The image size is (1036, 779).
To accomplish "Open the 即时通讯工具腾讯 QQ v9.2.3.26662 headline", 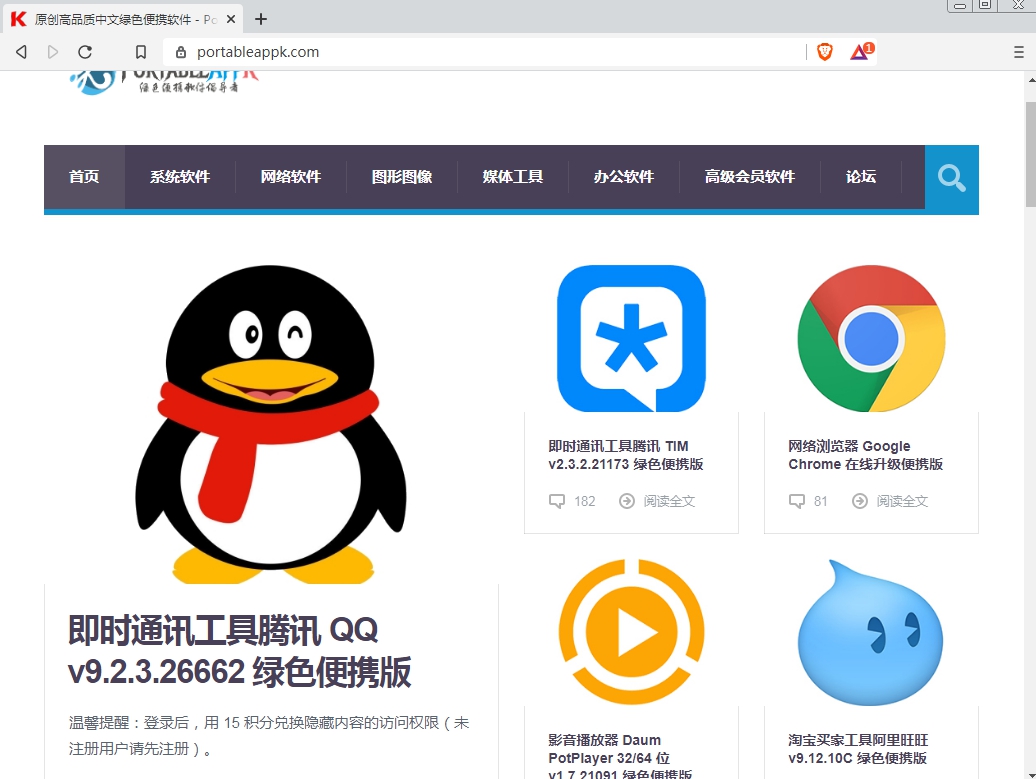I will pos(239,651).
